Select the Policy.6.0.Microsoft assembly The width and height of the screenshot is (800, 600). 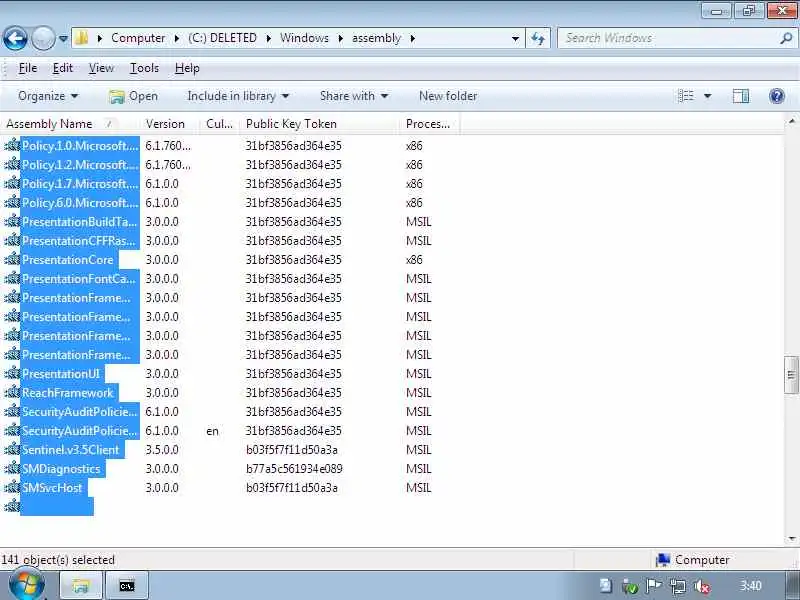click(x=80, y=203)
